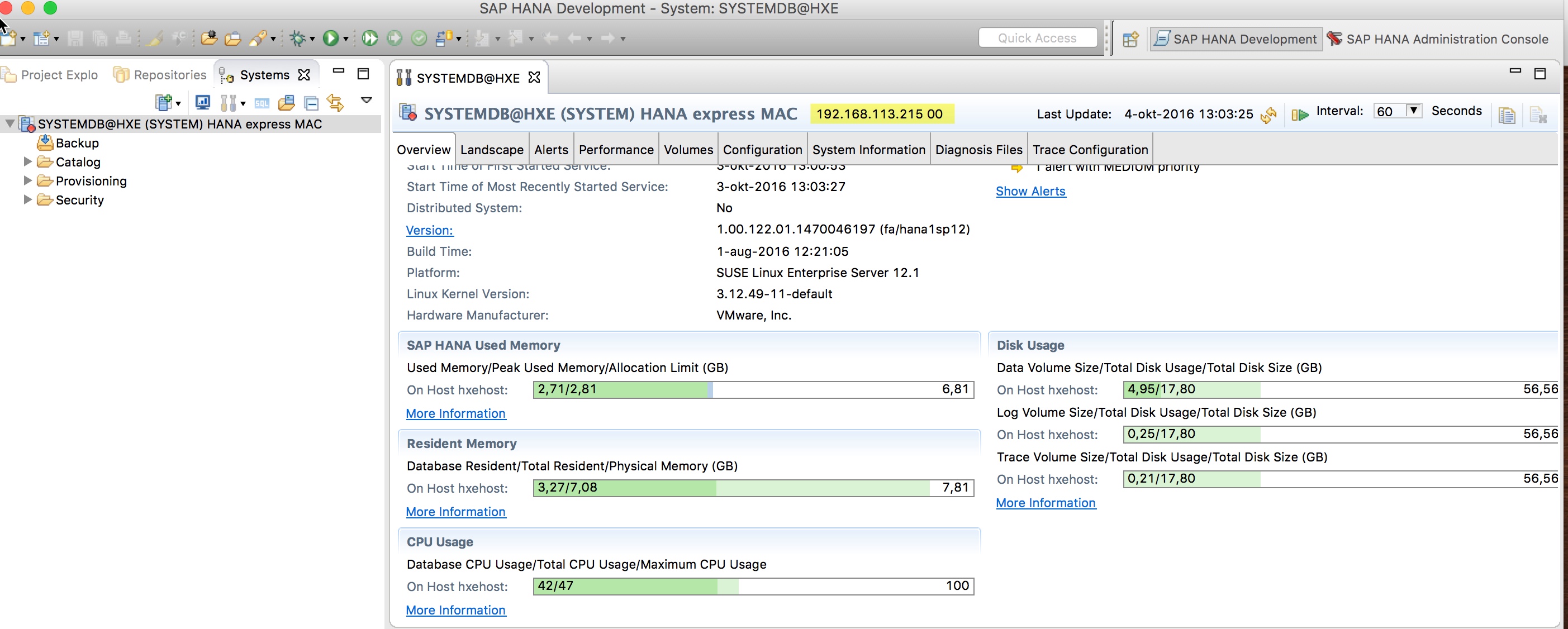Open the Trace Configuration tab
Viewport: 1568px width, 629px height.
coord(1090,150)
